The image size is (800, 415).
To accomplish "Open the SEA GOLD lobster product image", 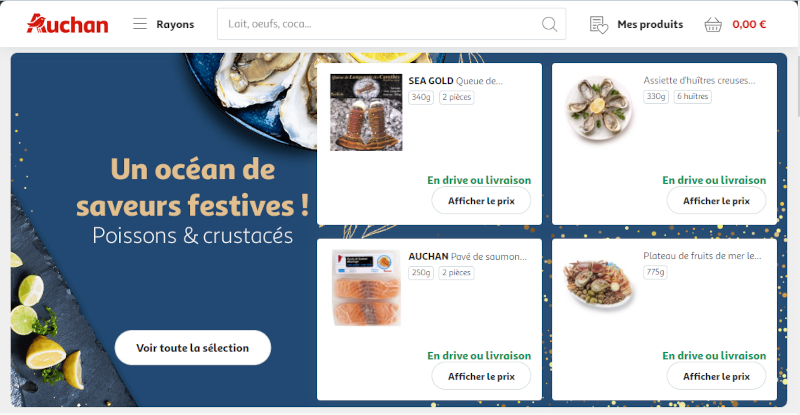I will (x=366, y=112).
